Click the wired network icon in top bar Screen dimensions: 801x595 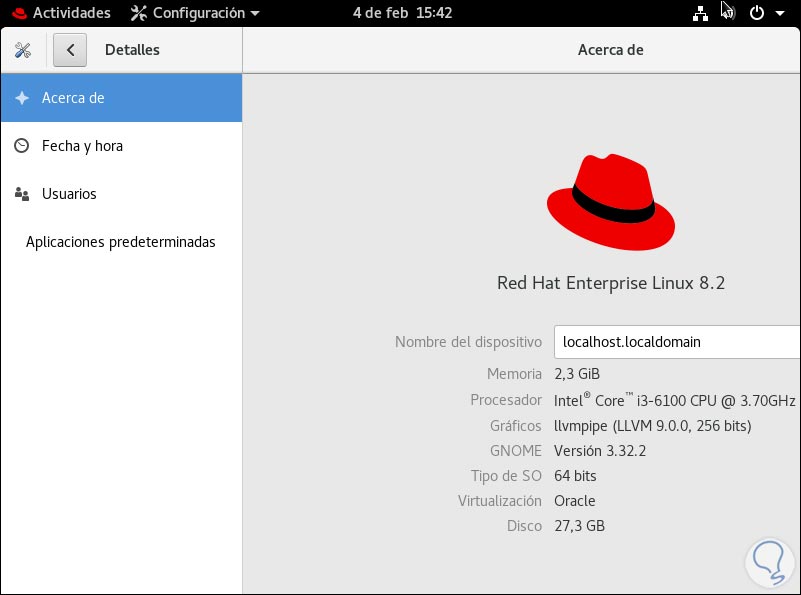point(700,13)
